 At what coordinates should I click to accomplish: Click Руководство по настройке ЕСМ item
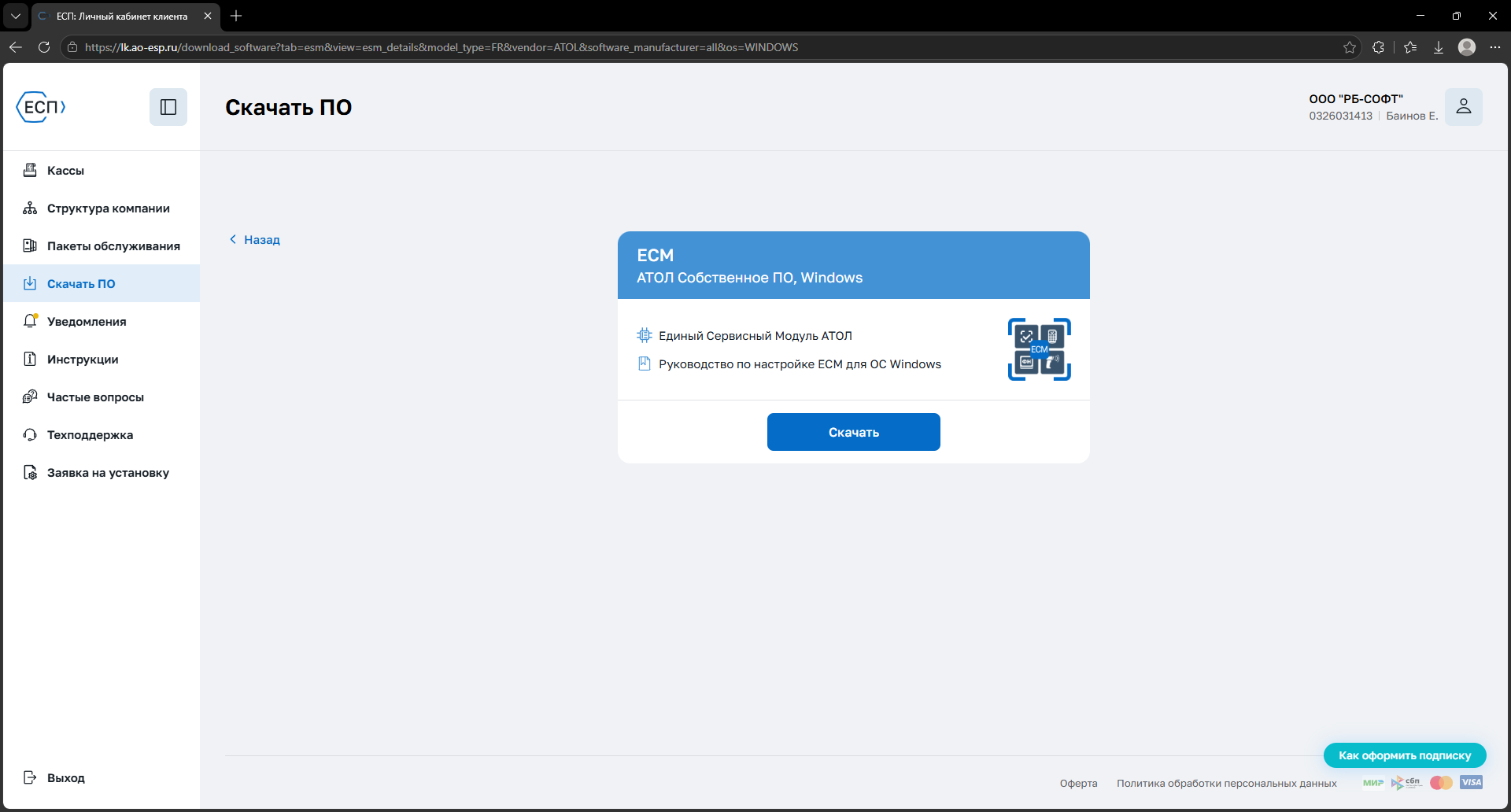(x=800, y=364)
